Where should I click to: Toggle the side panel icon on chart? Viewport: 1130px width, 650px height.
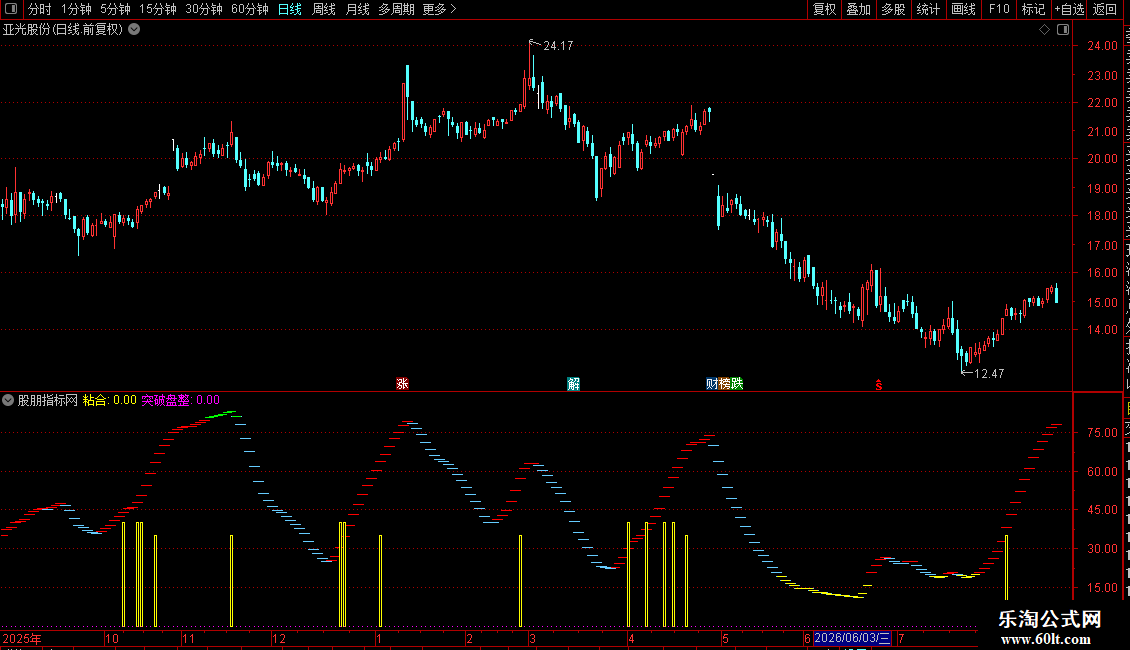coord(1063,30)
